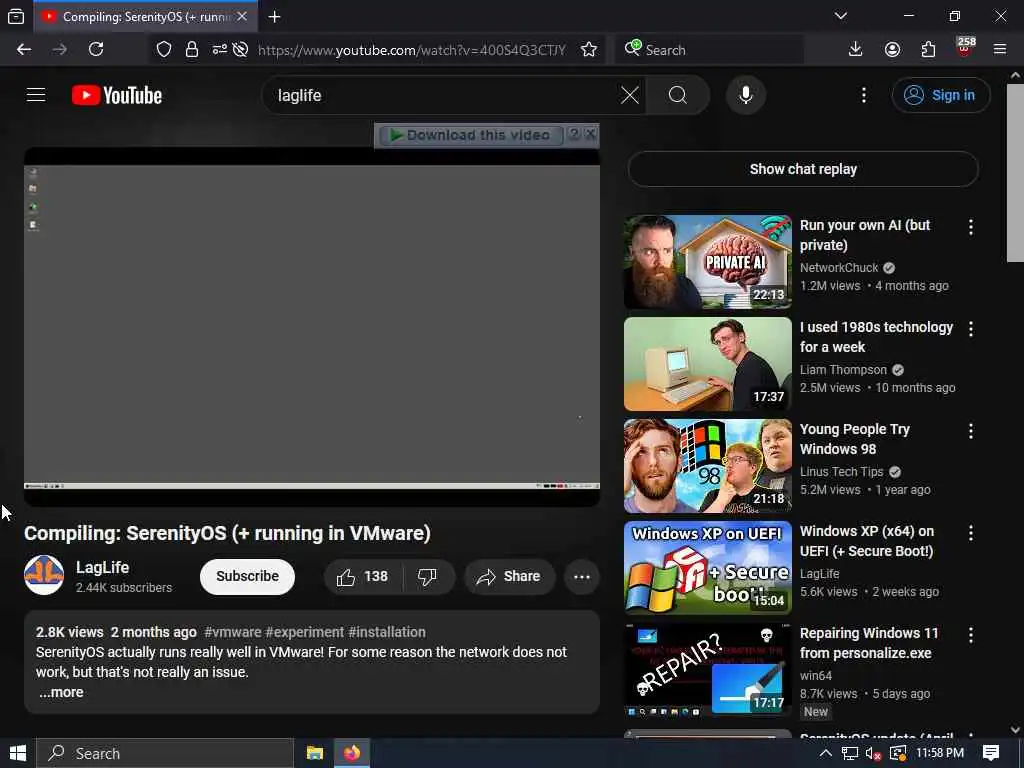Click the #experiment hashtag

(x=304, y=632)
